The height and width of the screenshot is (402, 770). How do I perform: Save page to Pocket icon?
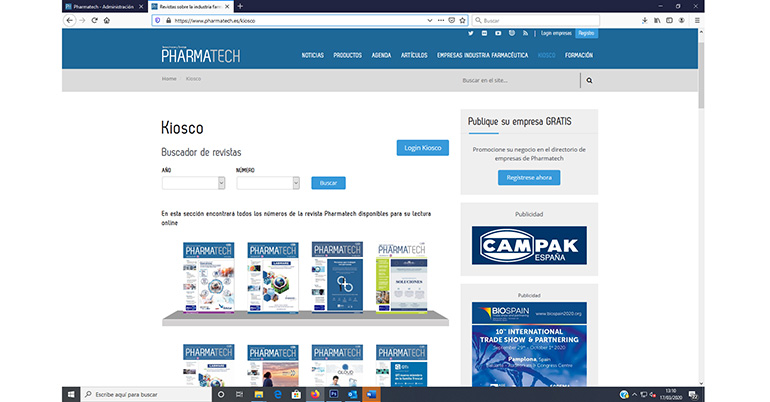tap(451, 20)
